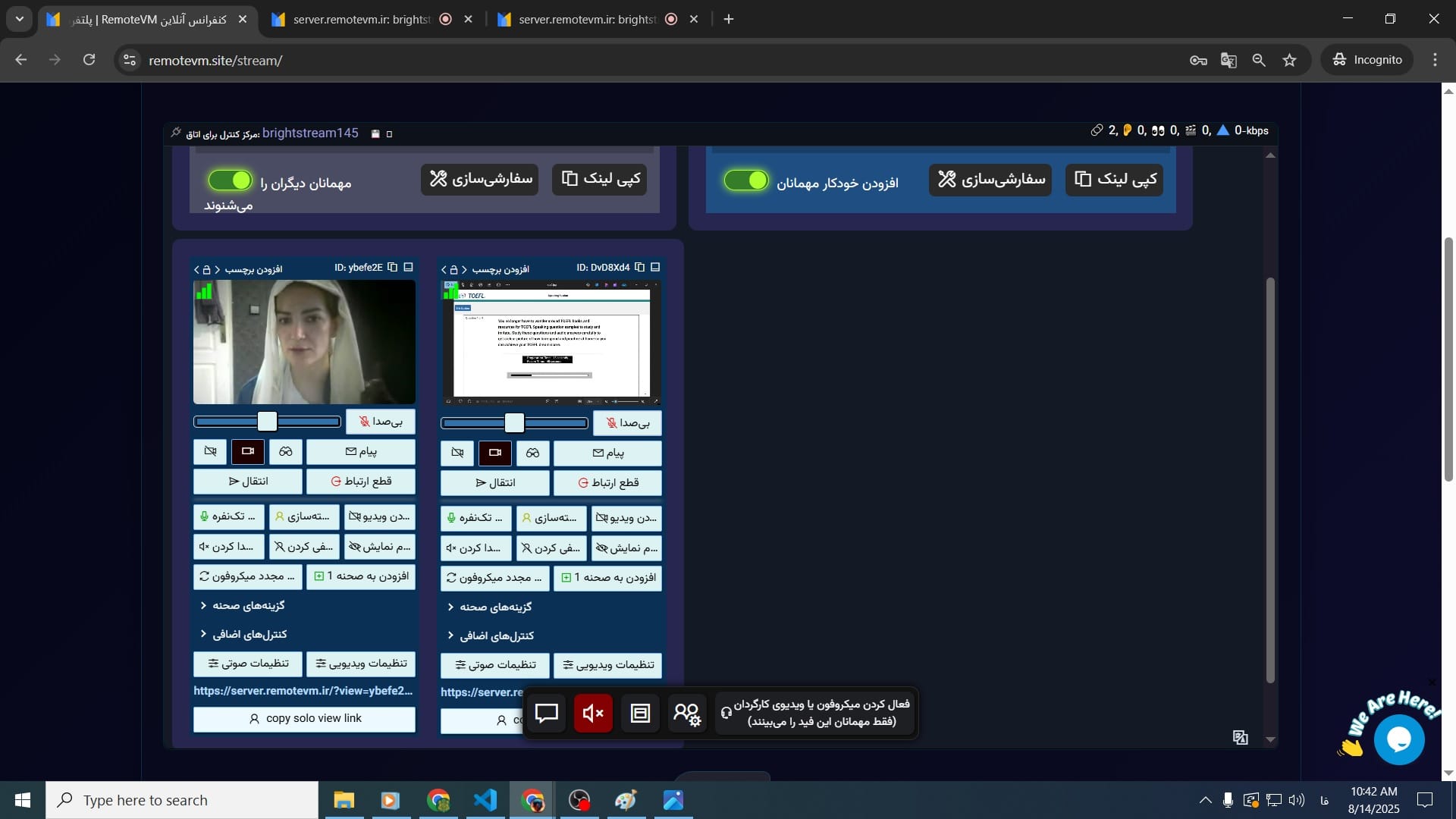Image resolution: width=1456 pixels, height=819 pixels.
Task: Open the chat icon in the bottom toolbar
Action: tap(548, 713)
